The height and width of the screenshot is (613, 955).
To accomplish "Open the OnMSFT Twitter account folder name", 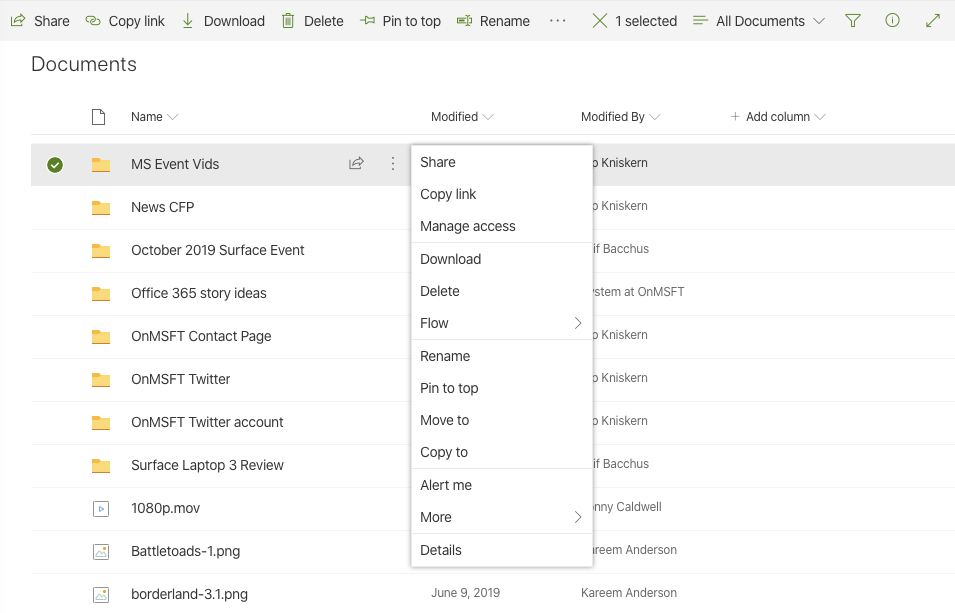I will [x=207, y=422].
